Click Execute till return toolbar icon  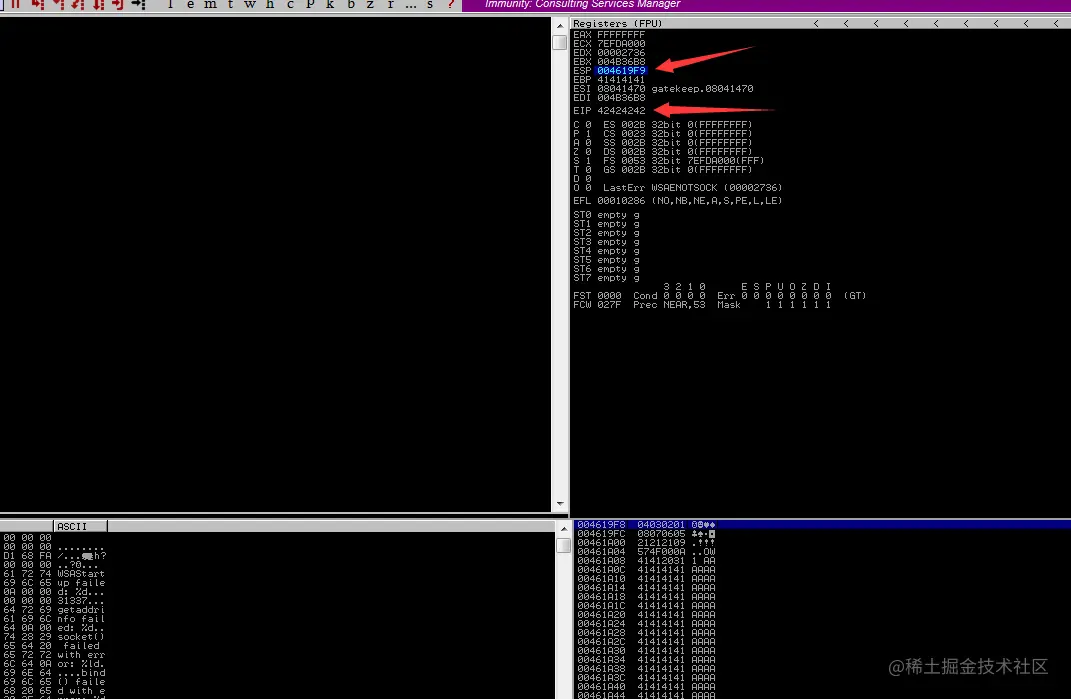[x=118, y=4]
